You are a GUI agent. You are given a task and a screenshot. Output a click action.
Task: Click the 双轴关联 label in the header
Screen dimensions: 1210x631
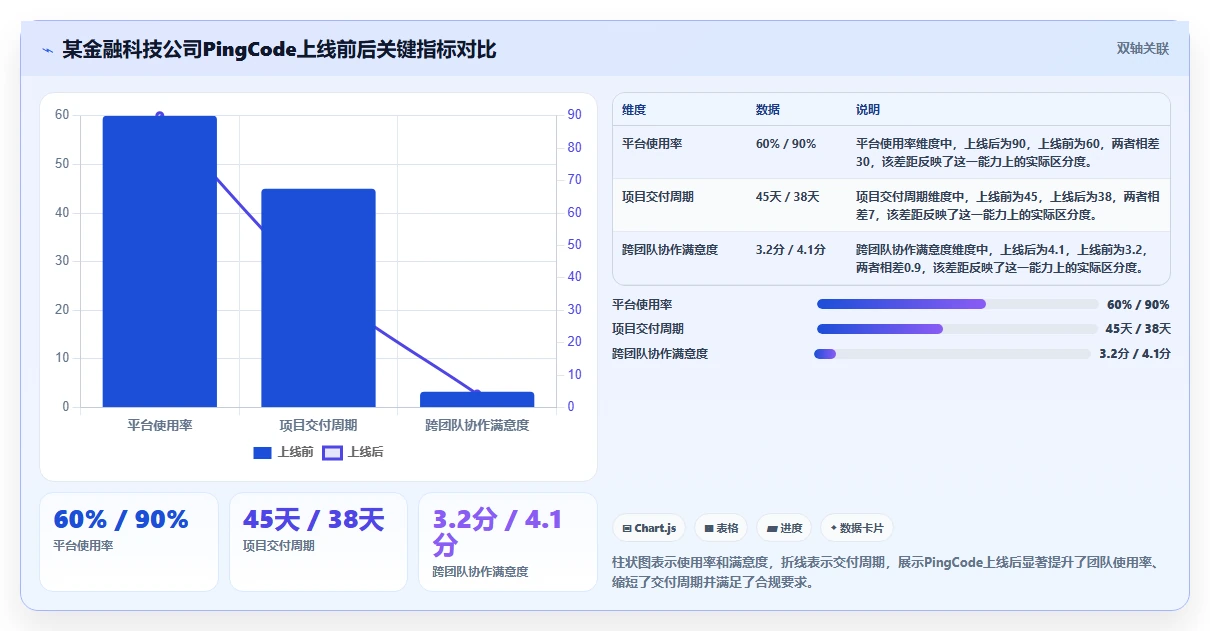[1142, 49]
